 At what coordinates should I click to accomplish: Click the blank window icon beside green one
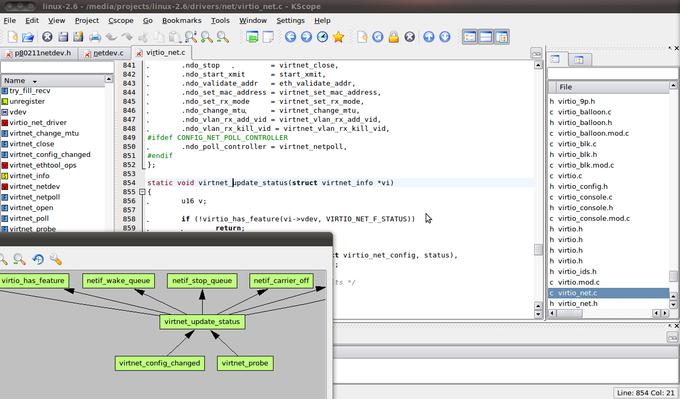[268, 37]
